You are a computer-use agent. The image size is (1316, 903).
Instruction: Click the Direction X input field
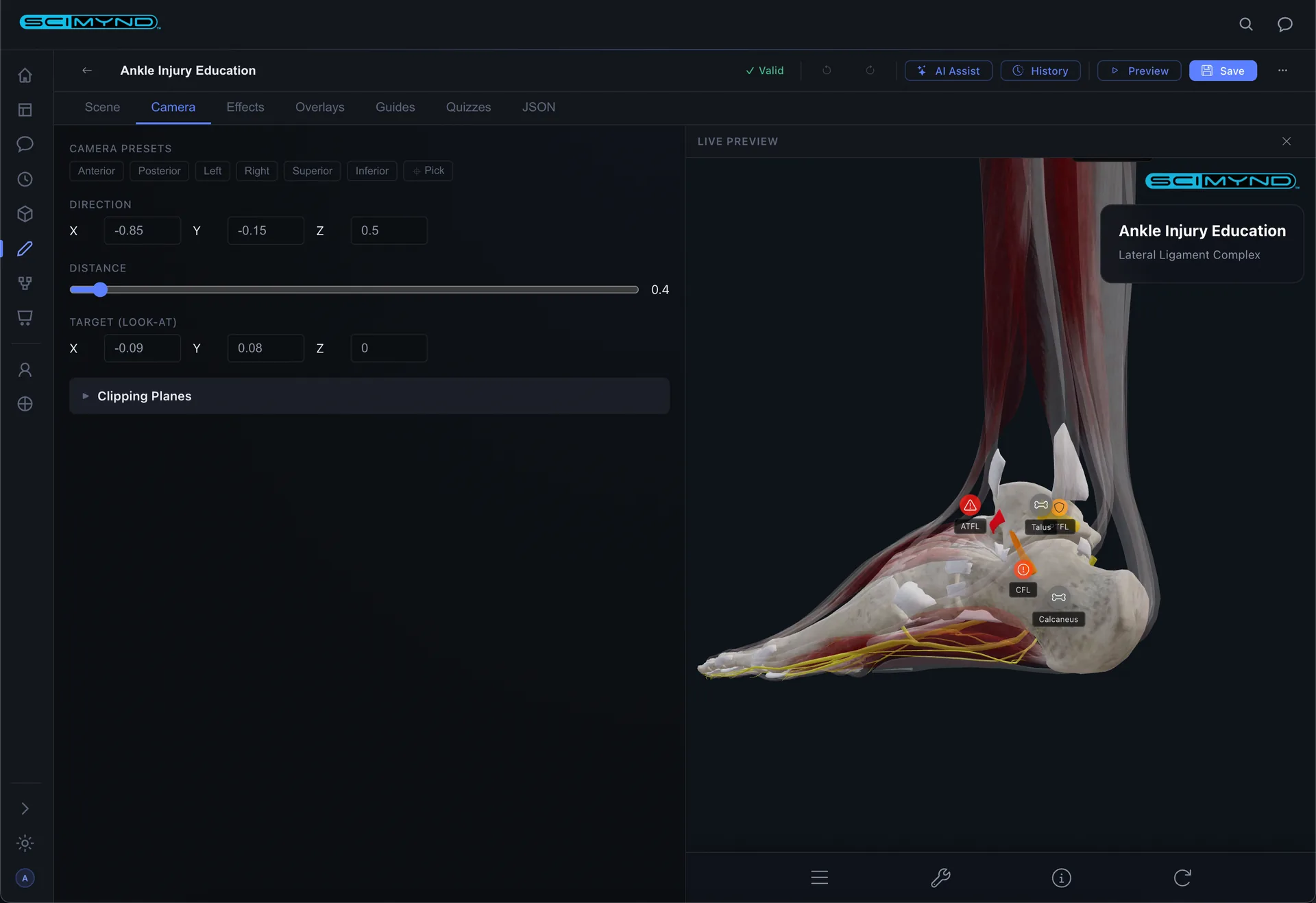tap(142, 230)
